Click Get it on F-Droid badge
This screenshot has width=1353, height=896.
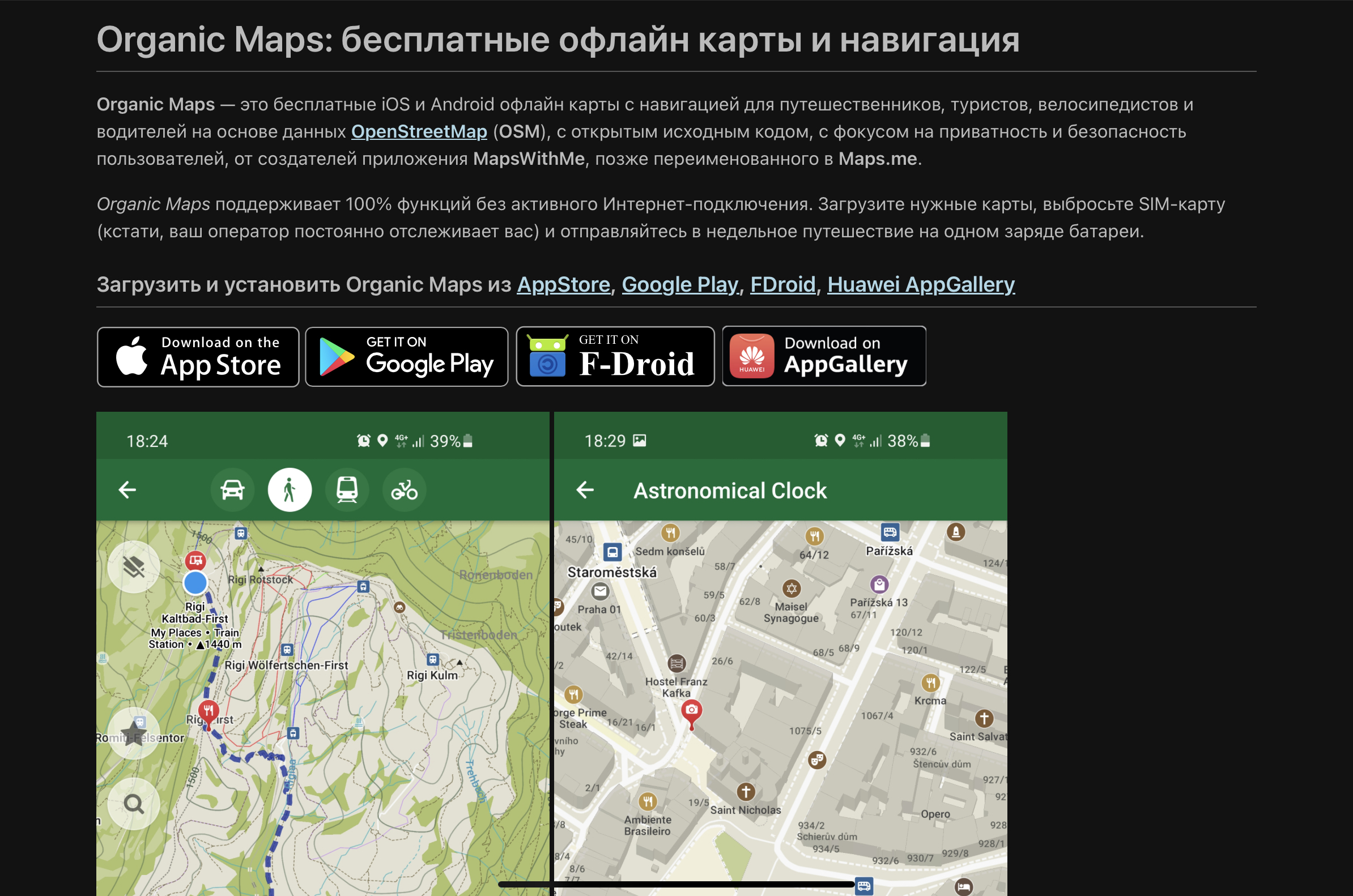(615, 357)
